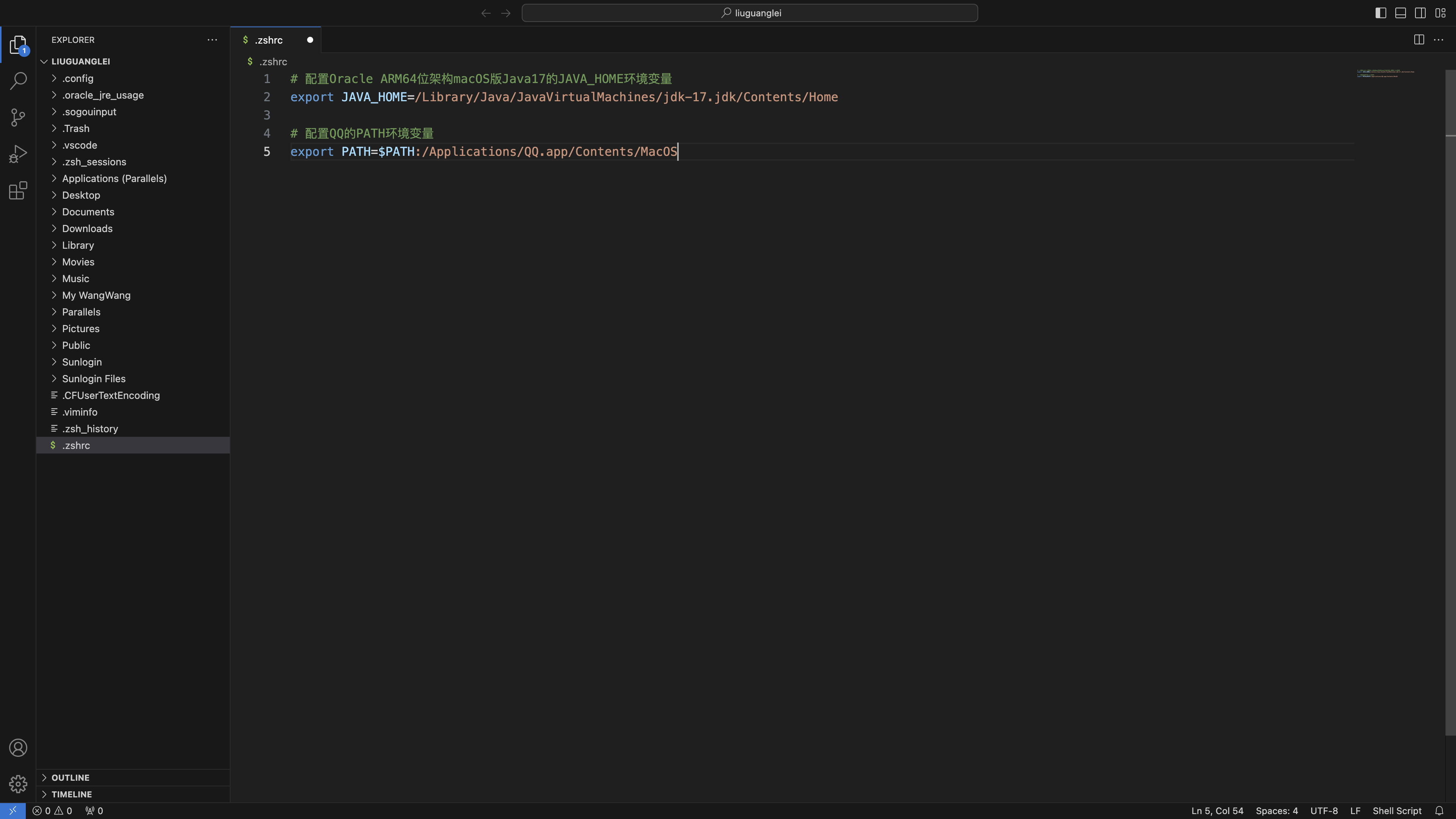Screen dimensions: 1456x819
Task: Click the unsaved dot on .zshrc tab
Action: [310, 39]
